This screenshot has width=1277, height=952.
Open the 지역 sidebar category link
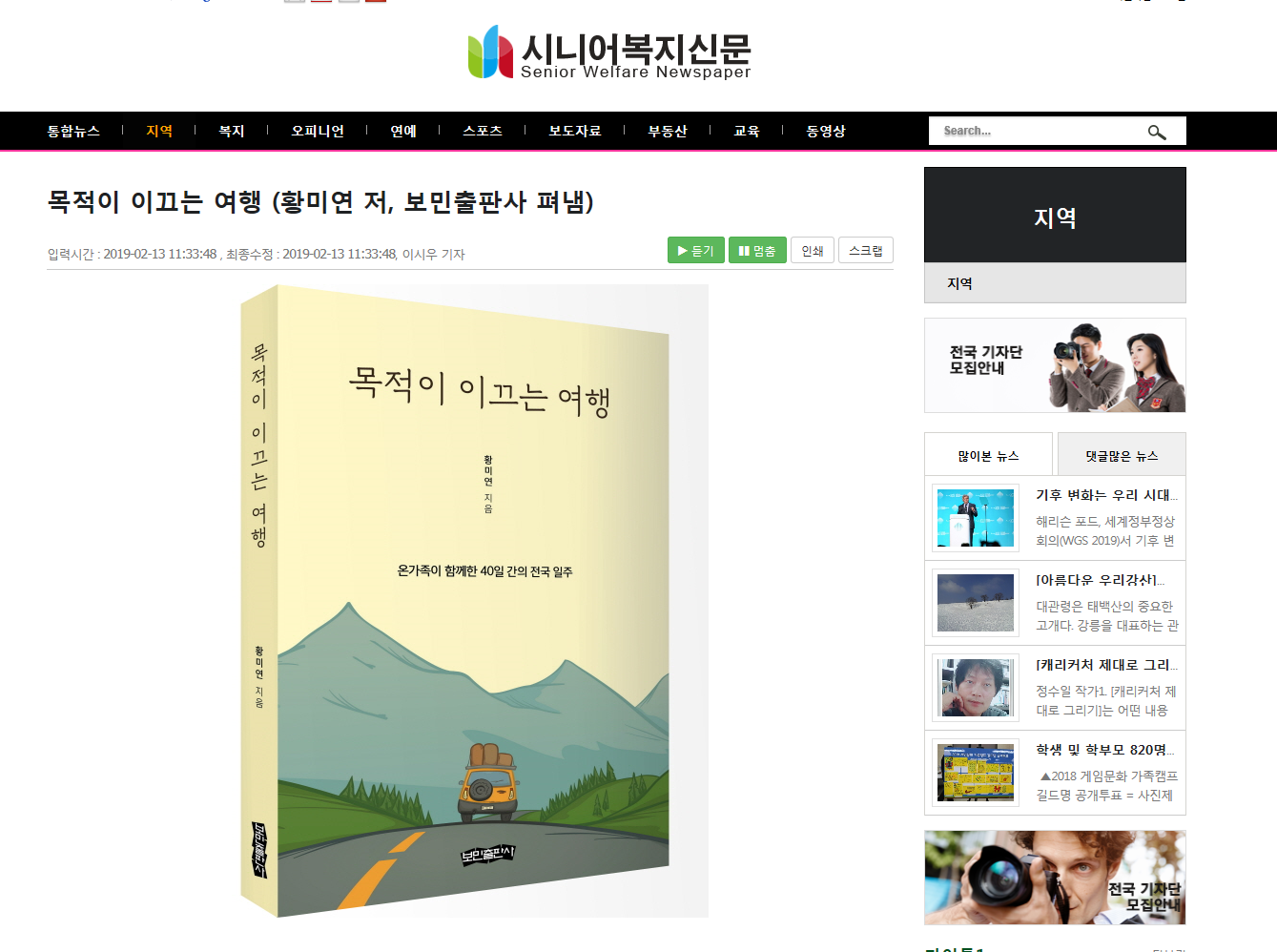click(959, 283)
